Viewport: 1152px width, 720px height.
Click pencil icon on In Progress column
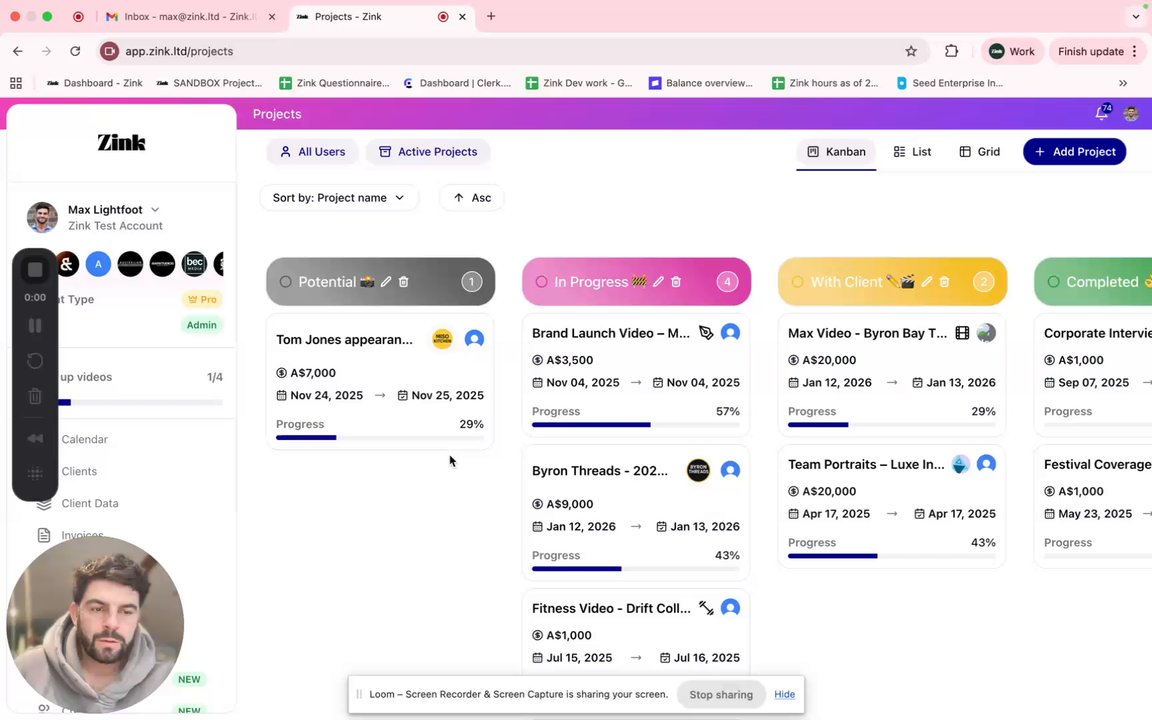tap(658, 282)
